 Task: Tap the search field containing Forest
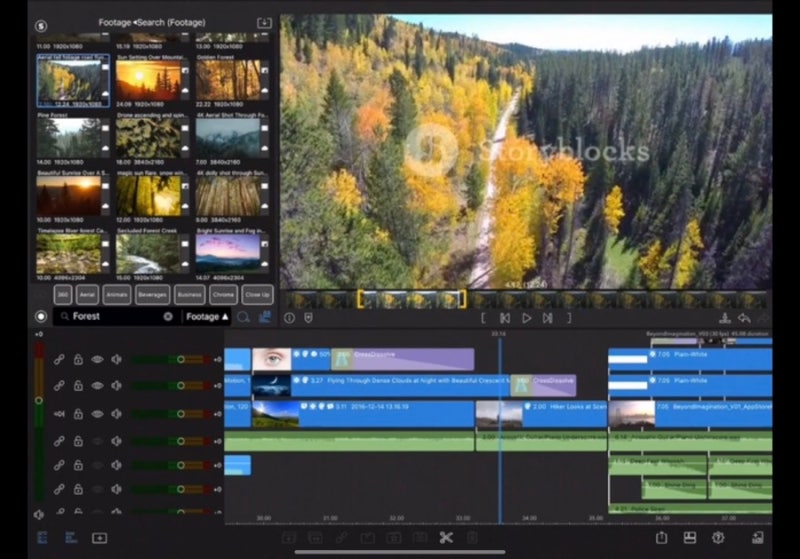click(x=116, y=317)
